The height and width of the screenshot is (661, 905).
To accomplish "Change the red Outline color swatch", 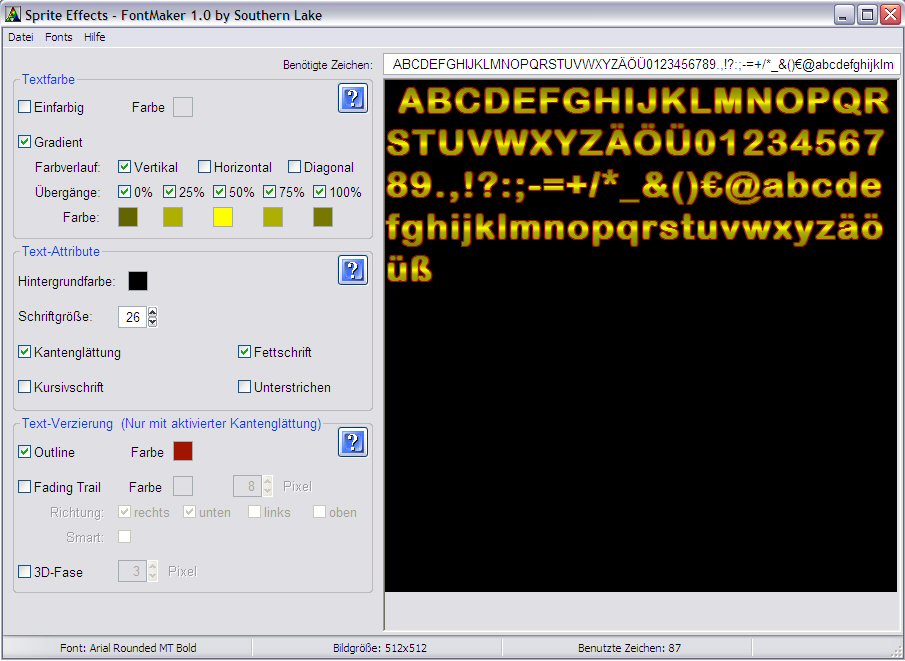I will 183,451.
